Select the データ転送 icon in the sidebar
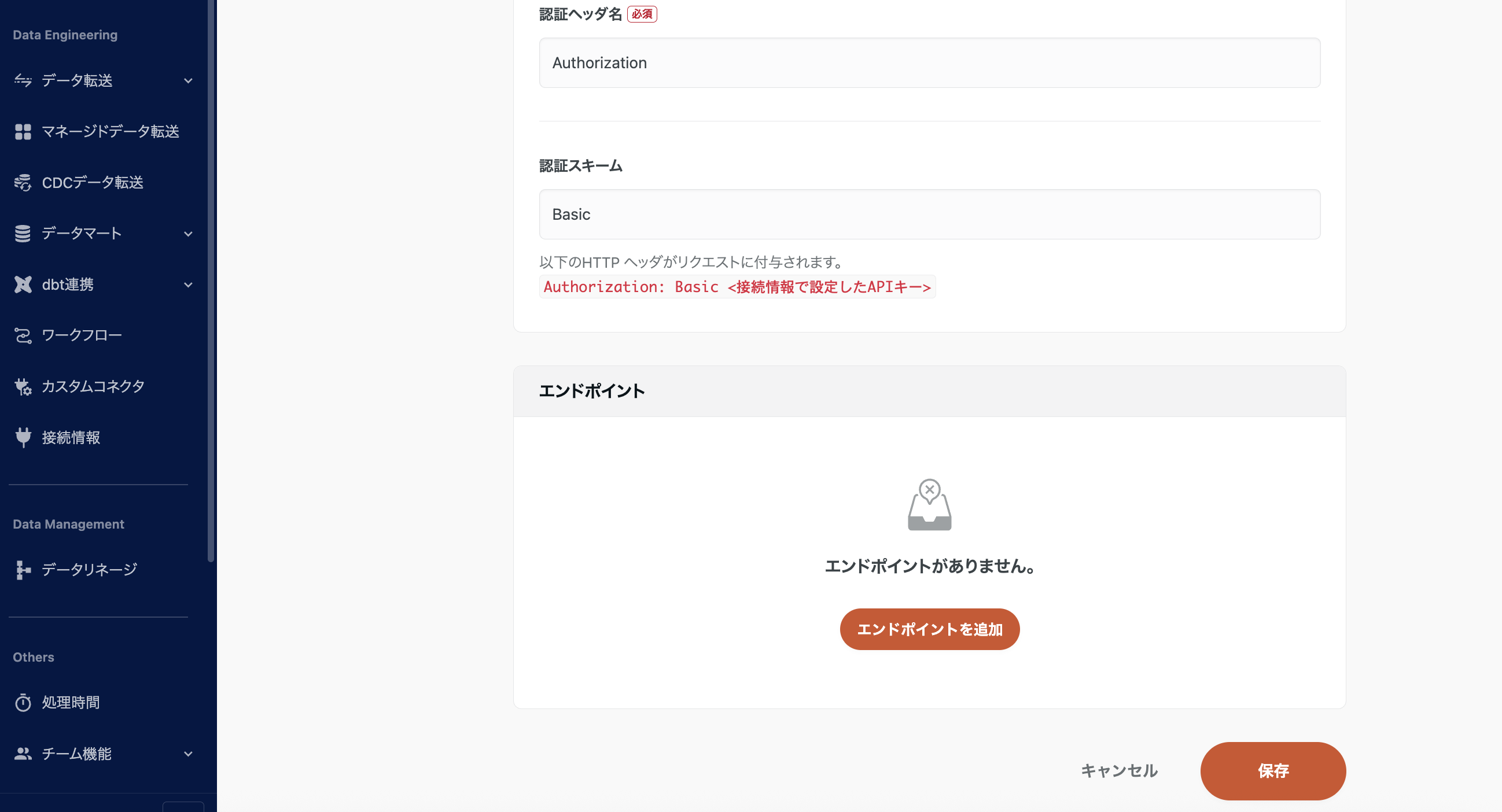The height and width of the screenshot is (812, 1502). [x=23, y=81]
